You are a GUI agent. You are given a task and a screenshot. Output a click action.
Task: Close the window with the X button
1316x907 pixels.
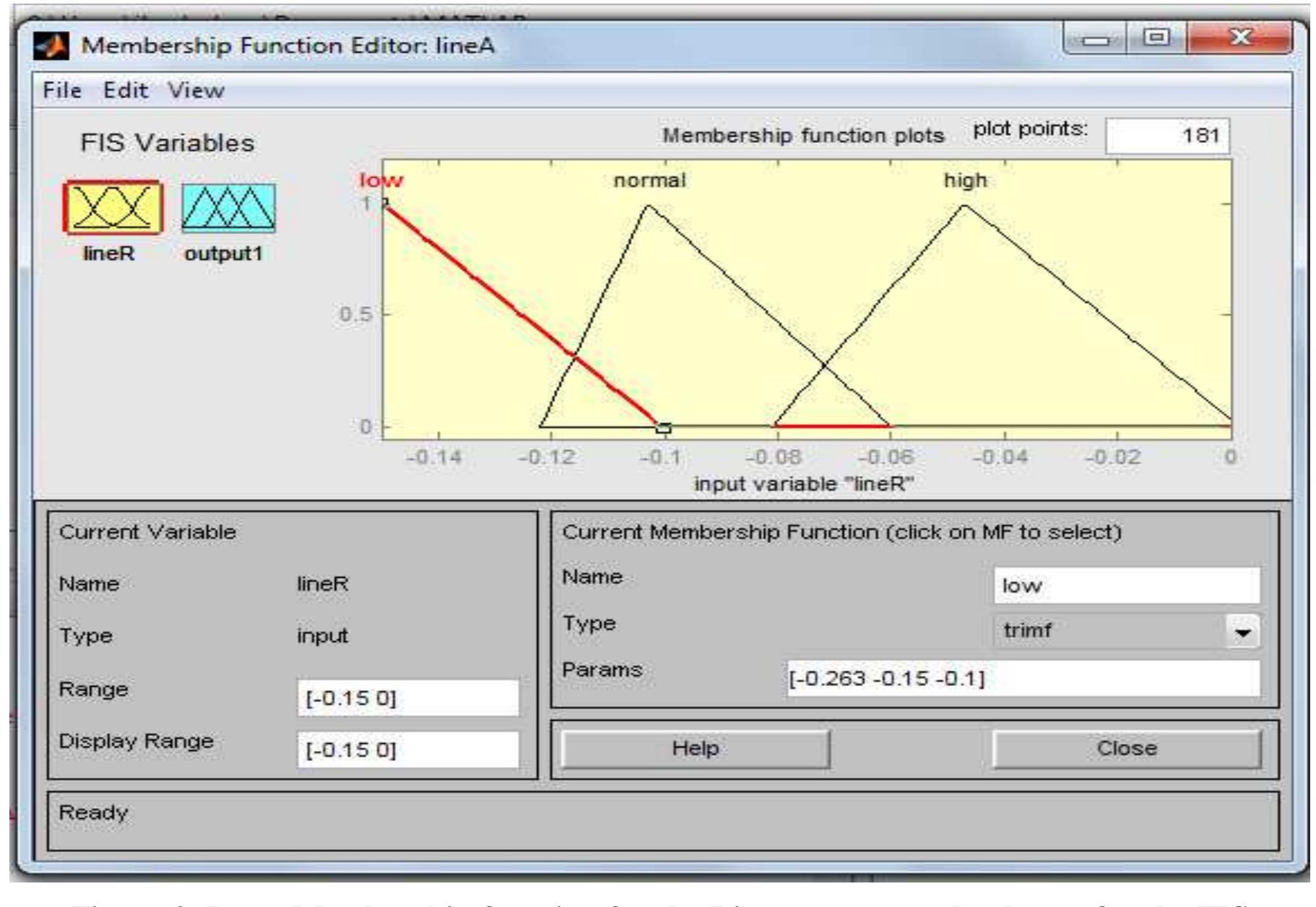coord(1239,36)
